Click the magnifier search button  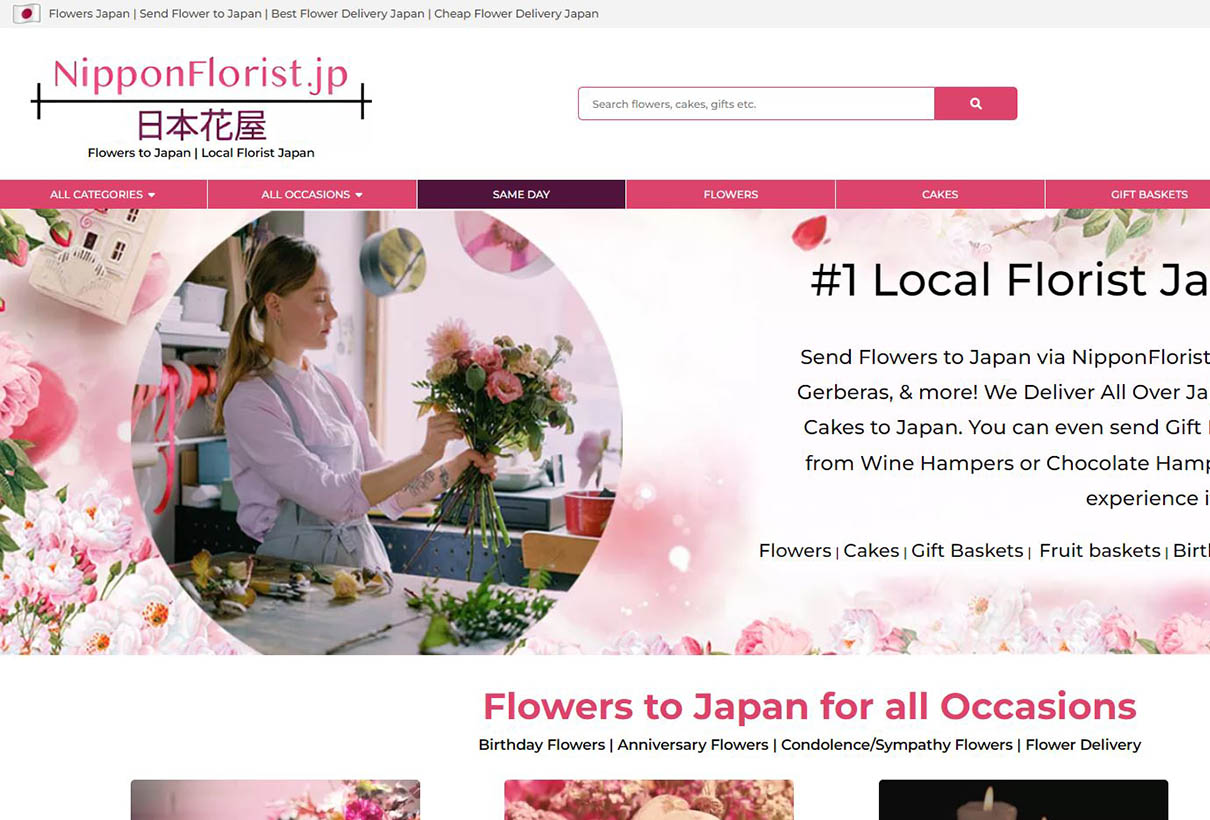975,104
